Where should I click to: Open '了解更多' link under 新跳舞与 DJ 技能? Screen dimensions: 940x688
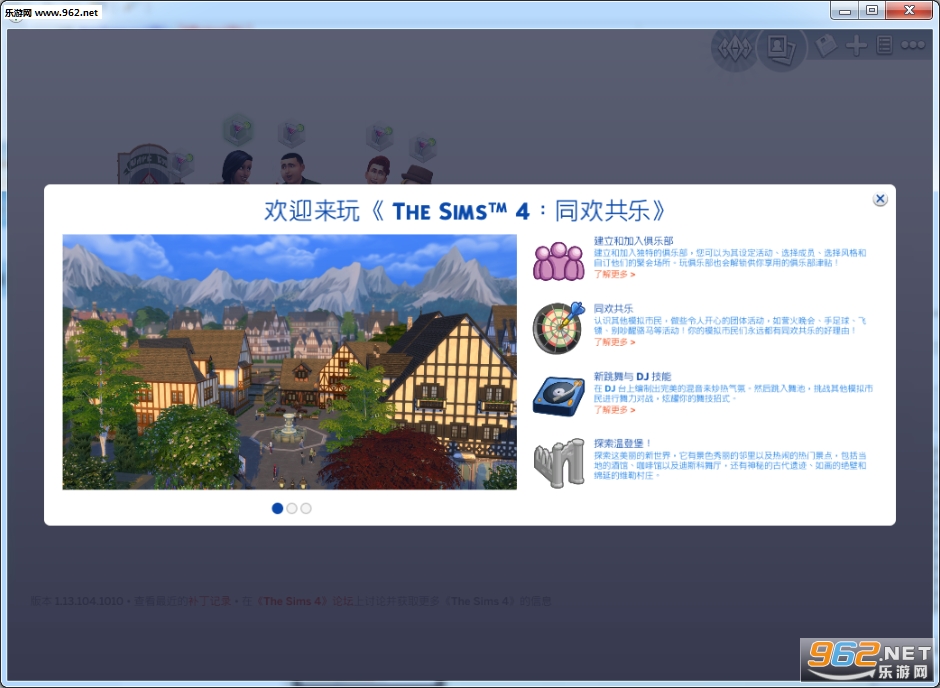pos(614,409)
